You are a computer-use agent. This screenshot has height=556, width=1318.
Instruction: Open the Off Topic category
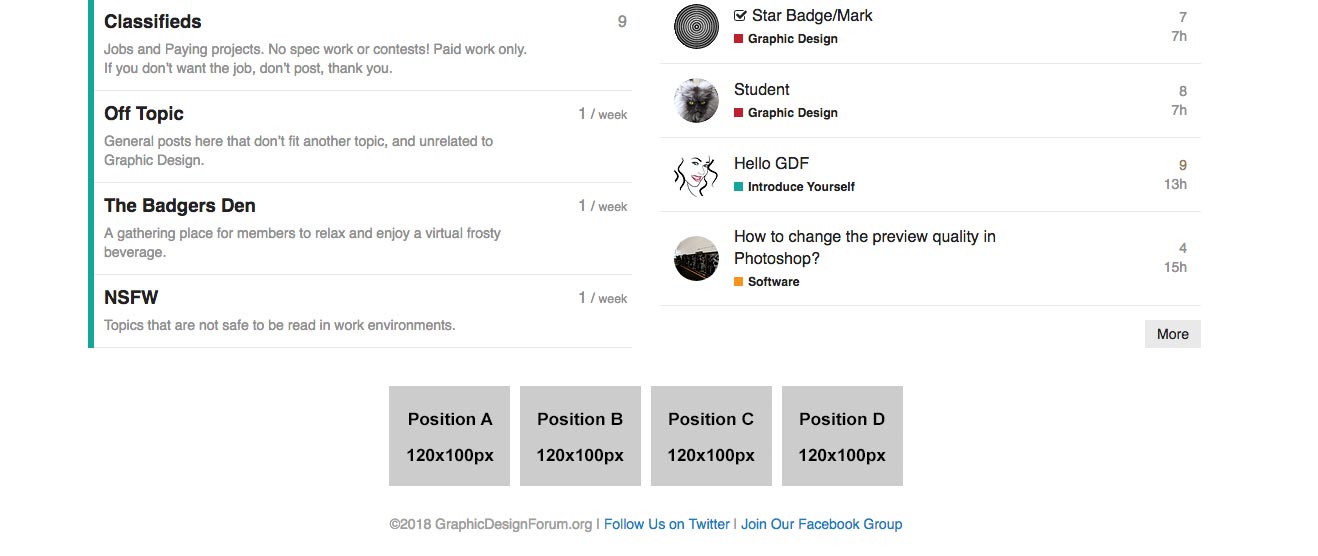pyautogui.click(x=144, y=114)
